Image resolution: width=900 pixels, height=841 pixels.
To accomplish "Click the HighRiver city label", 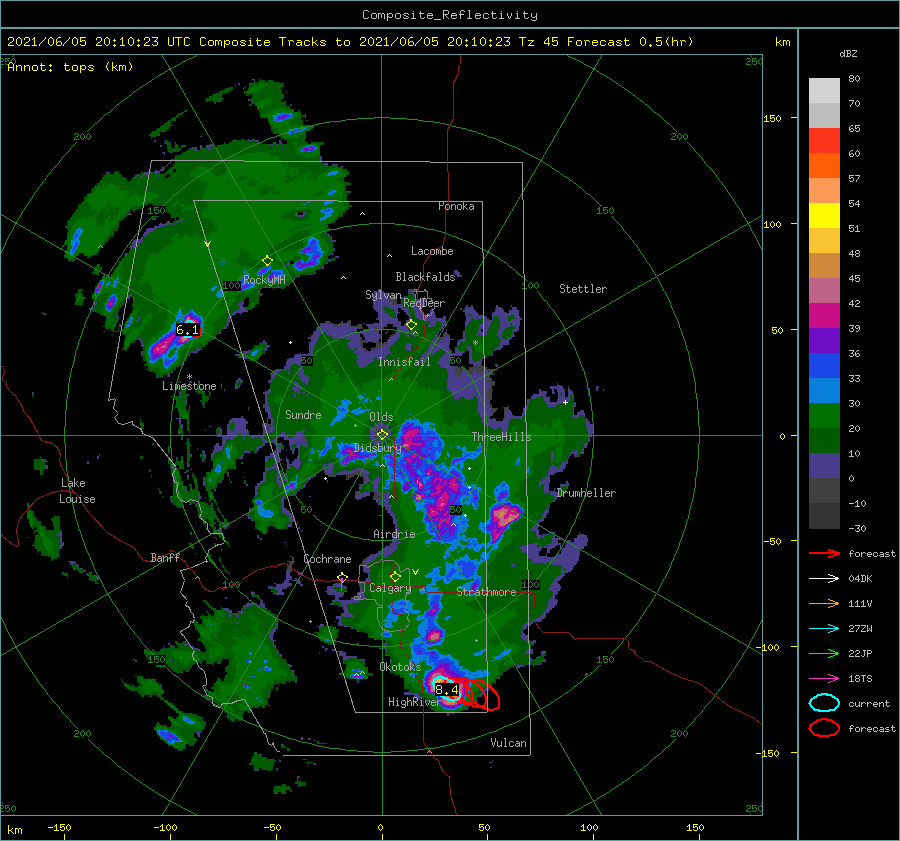I will click(414, 702).
